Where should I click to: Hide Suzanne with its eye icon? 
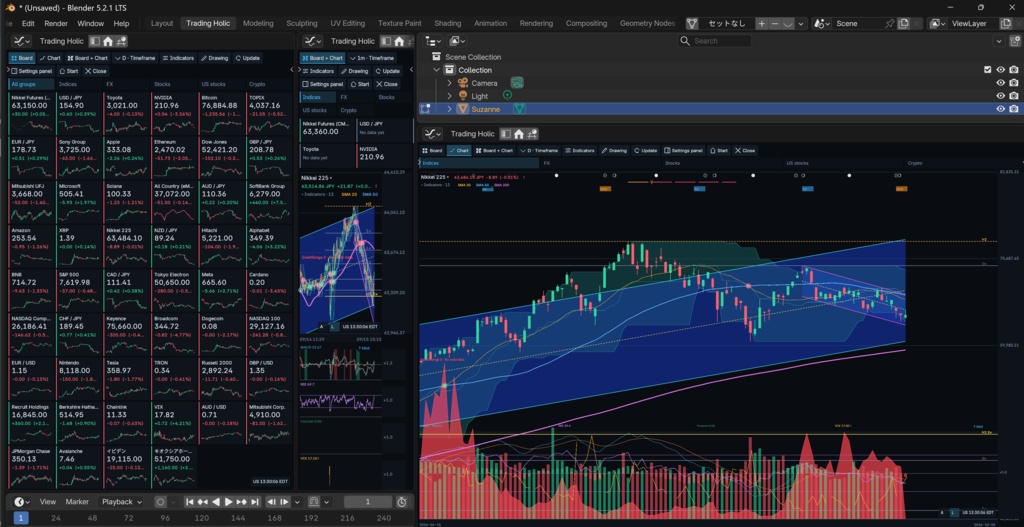tap(1000, 109)
